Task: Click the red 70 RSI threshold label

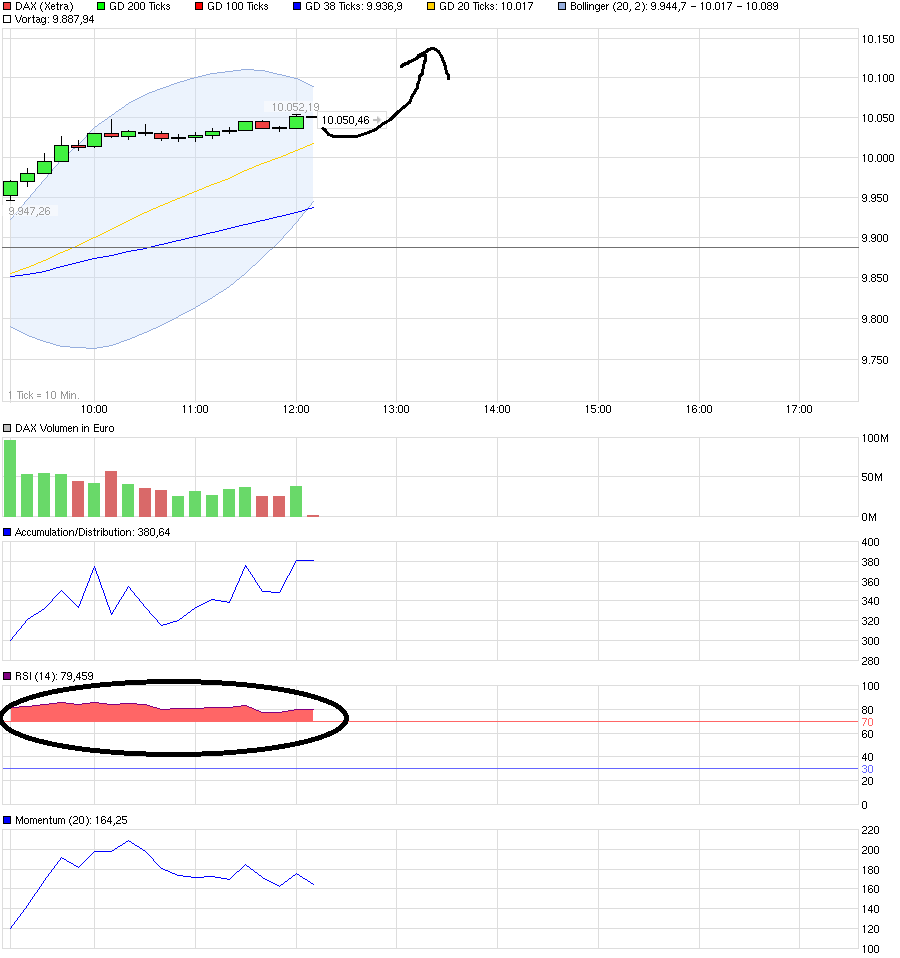Action: tap(867, 722)
